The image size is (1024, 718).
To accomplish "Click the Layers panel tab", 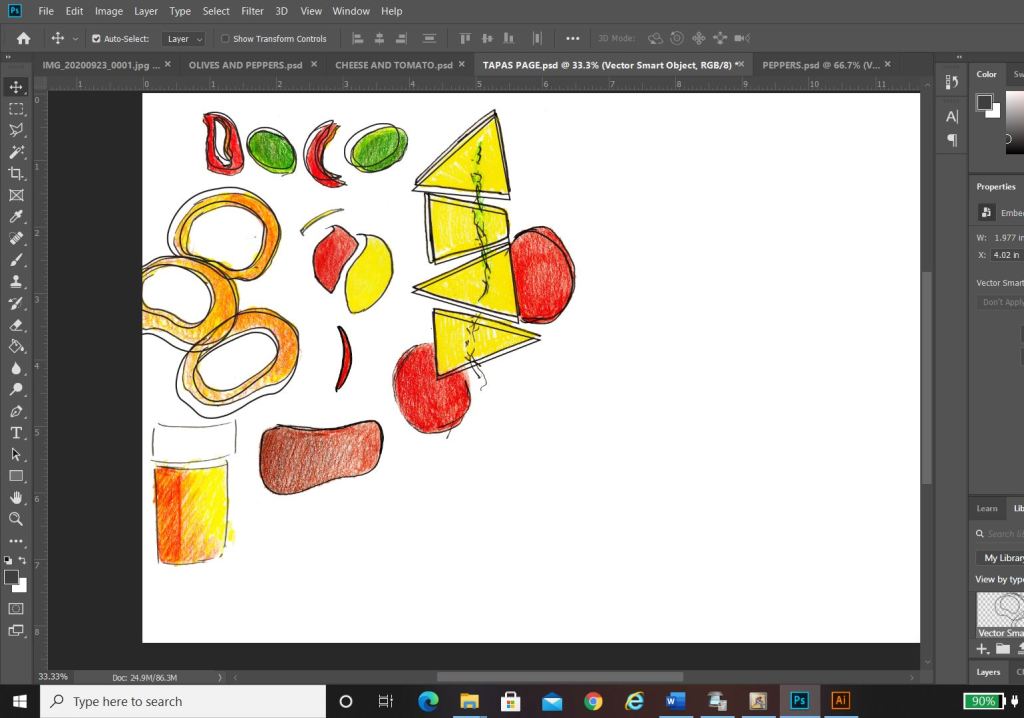I will click(x=988, y=672).
